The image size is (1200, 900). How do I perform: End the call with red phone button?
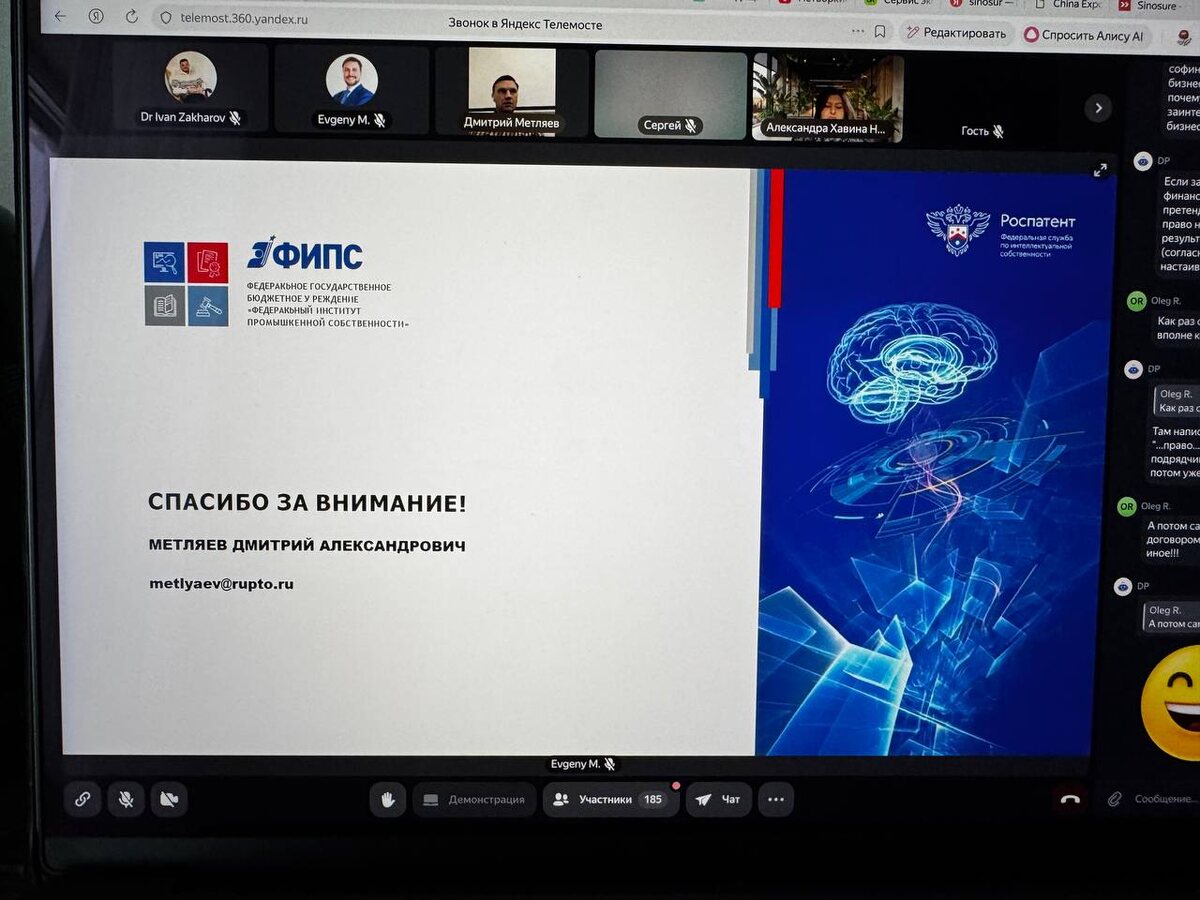(x=1070, y=799)
